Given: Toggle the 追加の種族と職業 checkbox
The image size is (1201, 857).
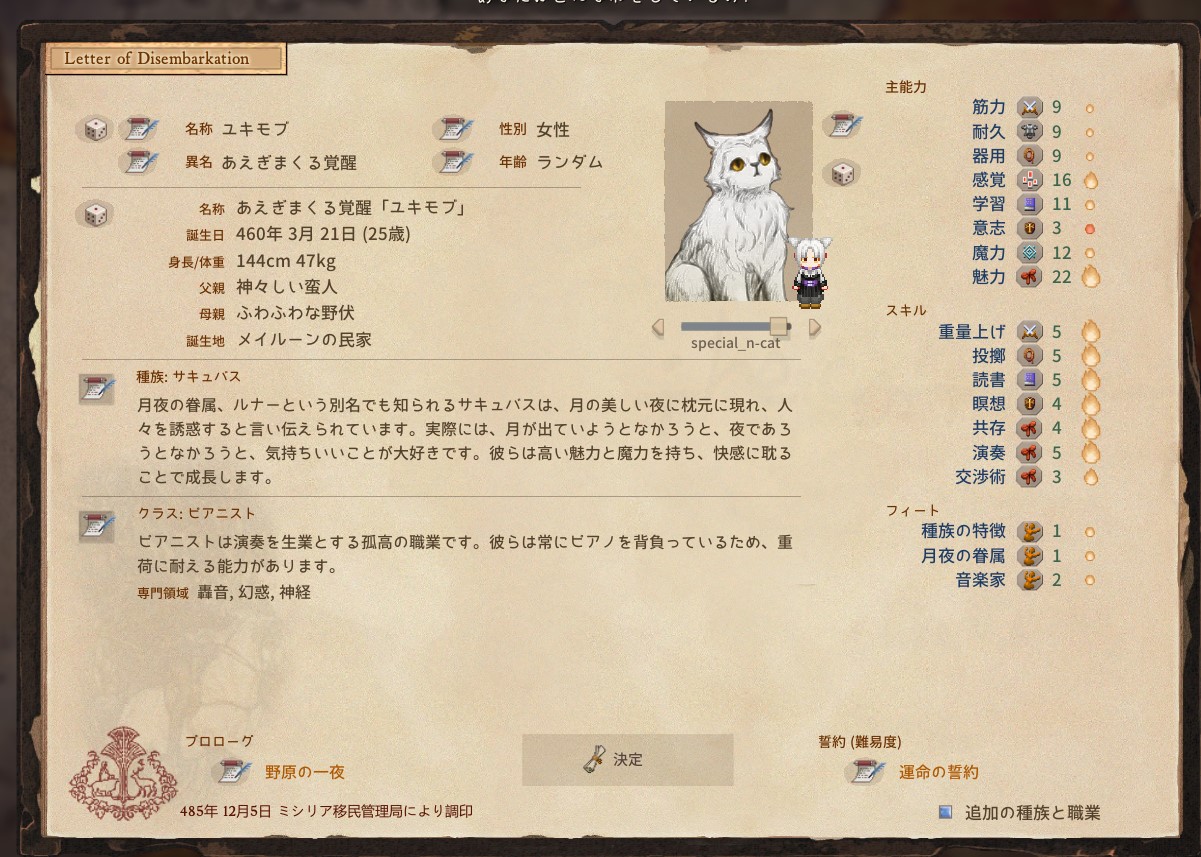Looking at the screenshot, I should coord(945,812).
